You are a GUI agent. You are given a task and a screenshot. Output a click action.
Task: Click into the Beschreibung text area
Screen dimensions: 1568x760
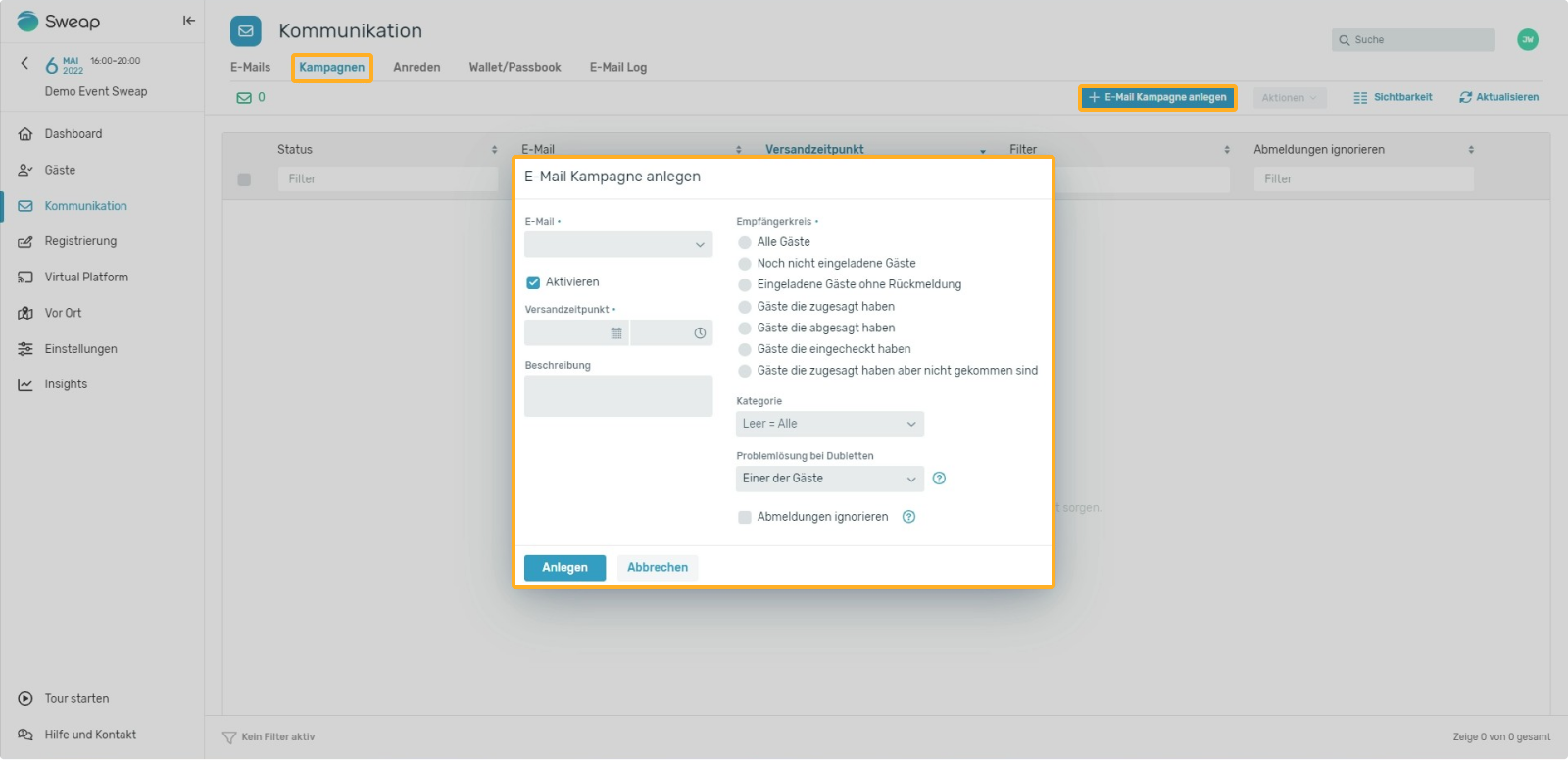(618, 396)
